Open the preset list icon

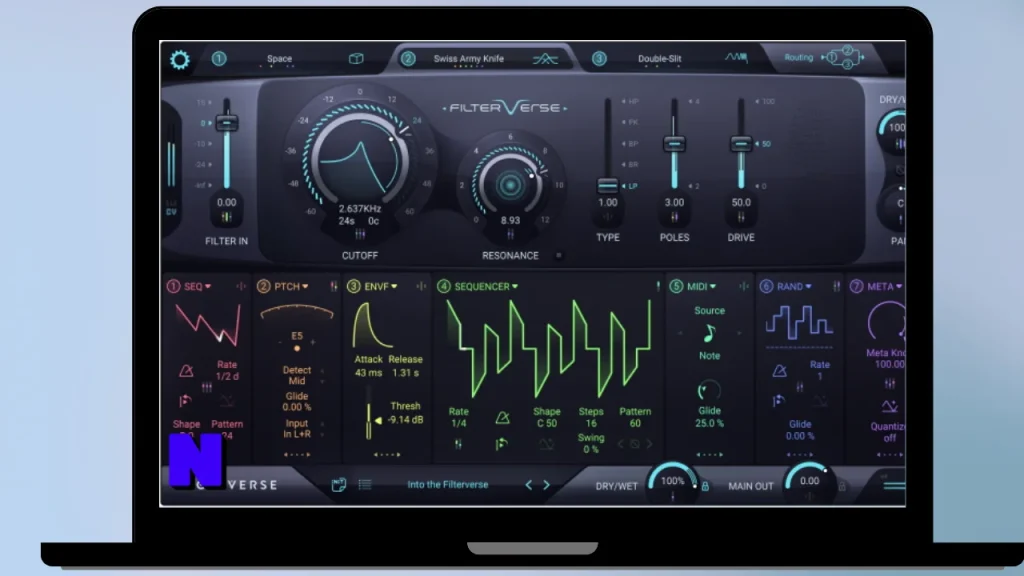point(364,485)
